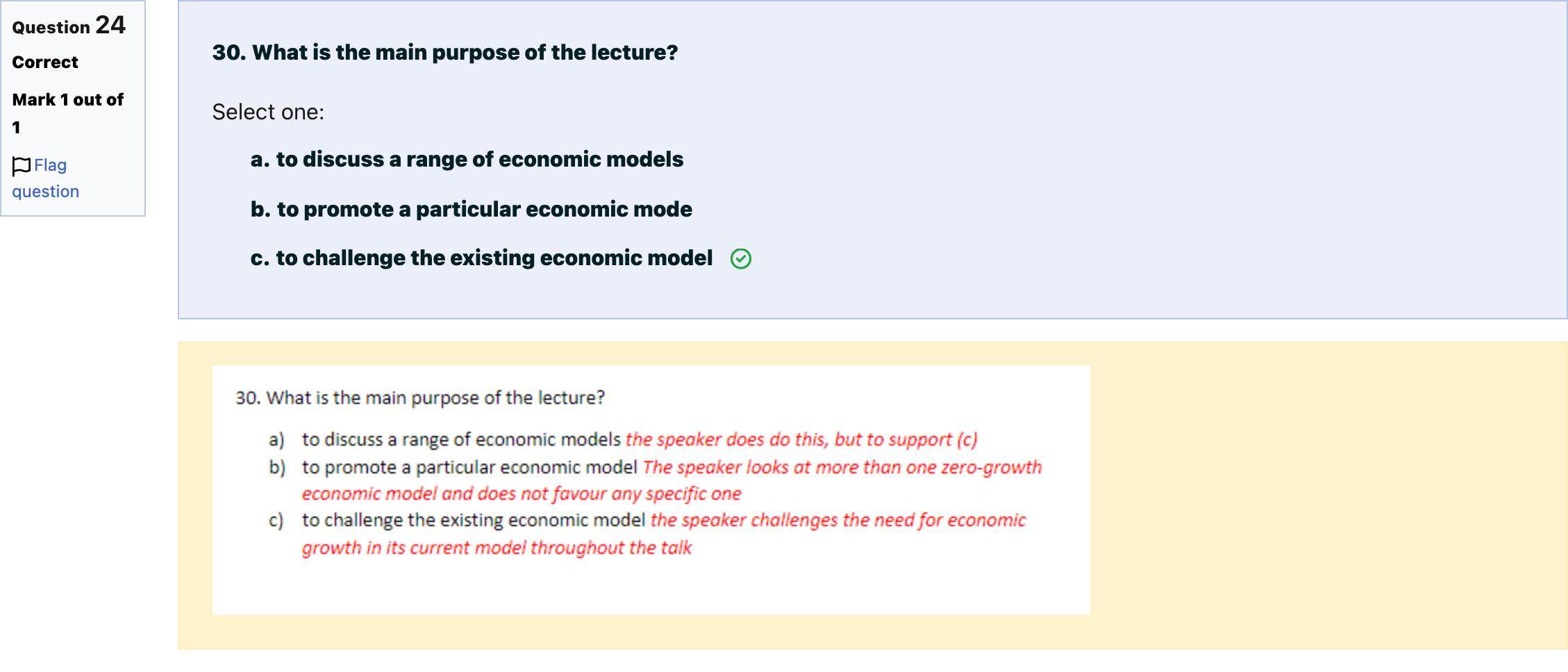The image size is (1568, 672).
Task: Choose option c to challenge the existing model
Action: point(481,258)
